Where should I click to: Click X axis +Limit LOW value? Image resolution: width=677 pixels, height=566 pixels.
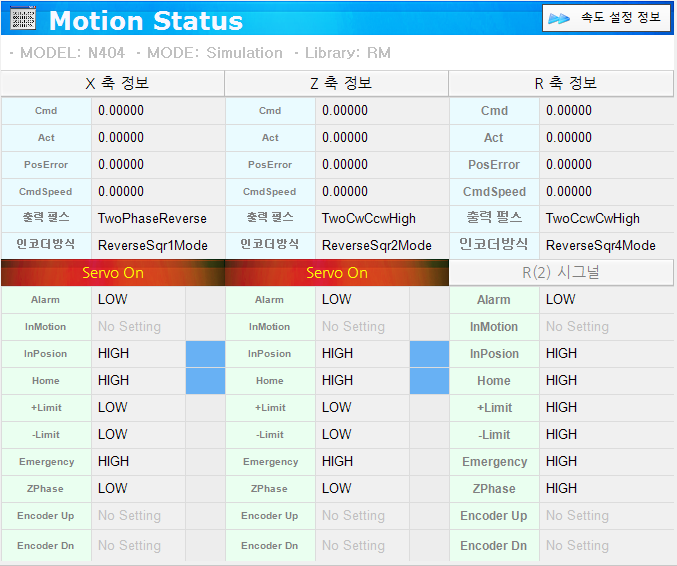click(x=113, y=408)
